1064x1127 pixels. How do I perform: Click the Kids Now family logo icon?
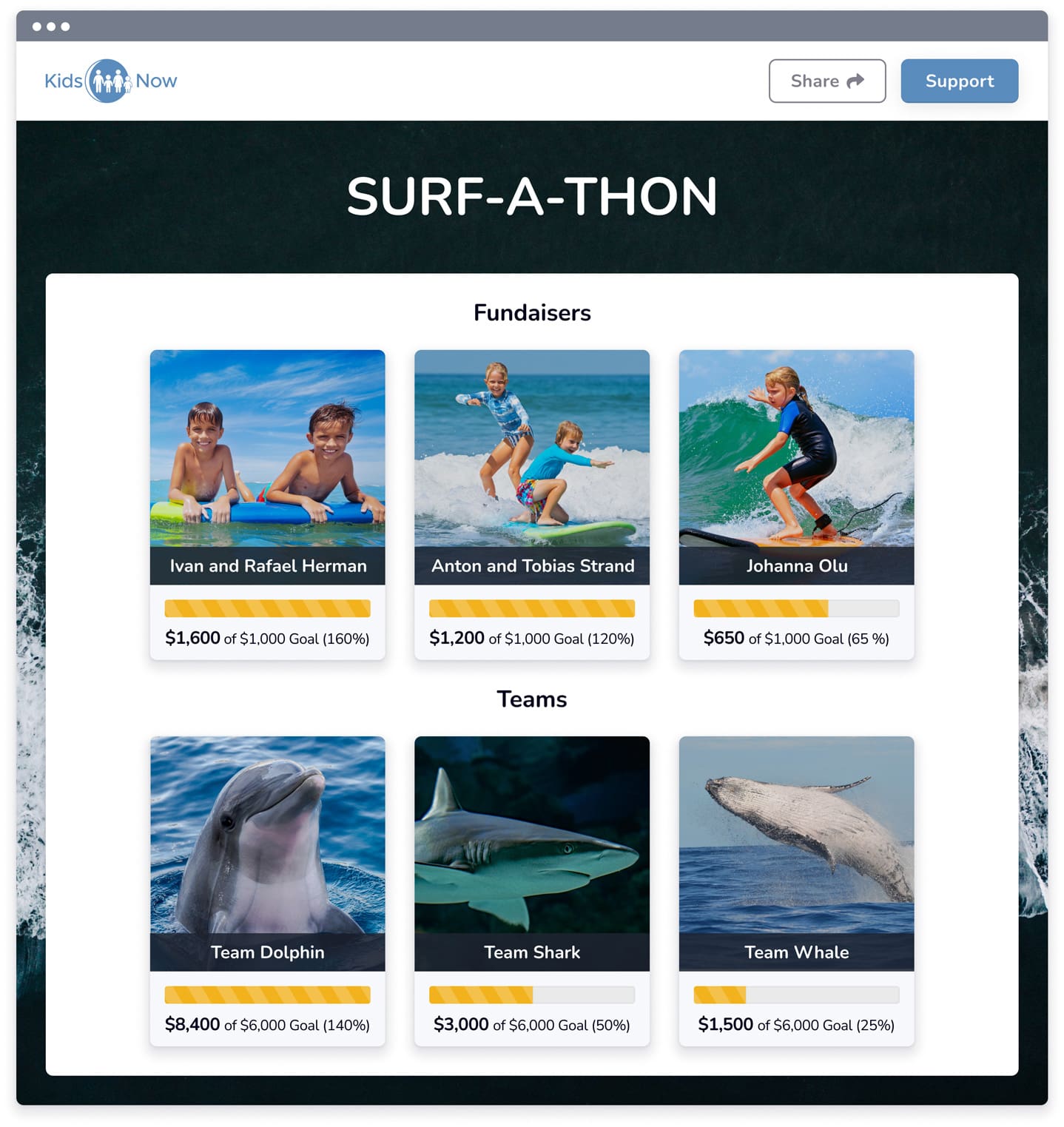coord(109,81)
